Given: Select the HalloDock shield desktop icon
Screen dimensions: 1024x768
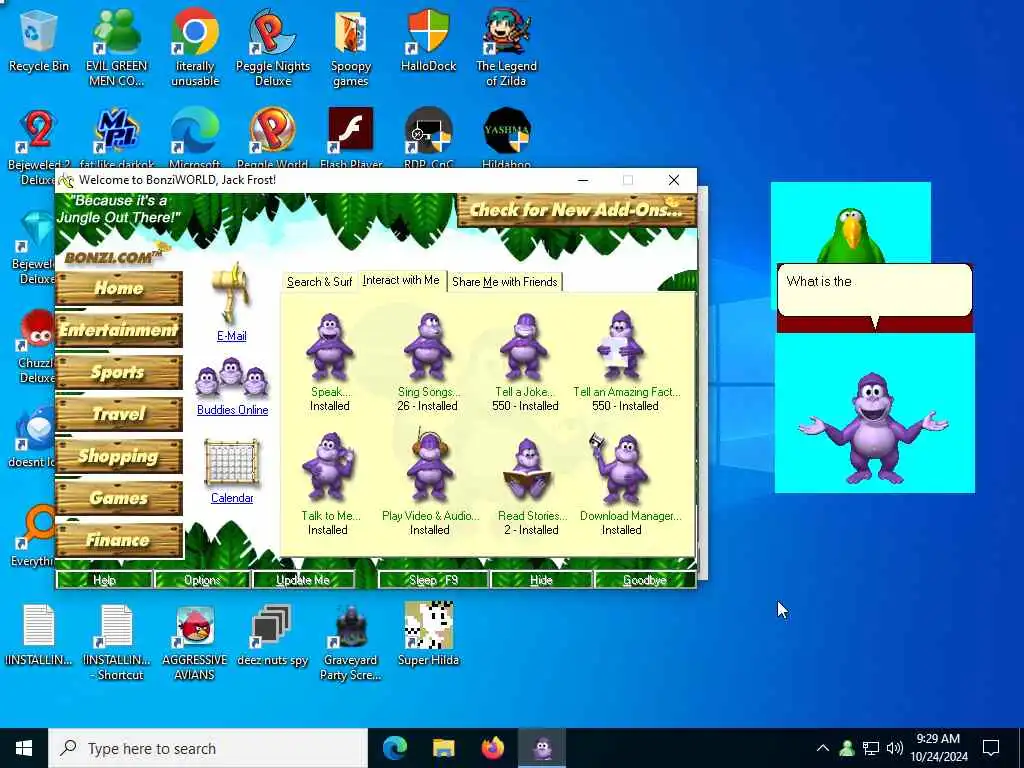Looking at the screenshot, I should (x=428, y=40).
